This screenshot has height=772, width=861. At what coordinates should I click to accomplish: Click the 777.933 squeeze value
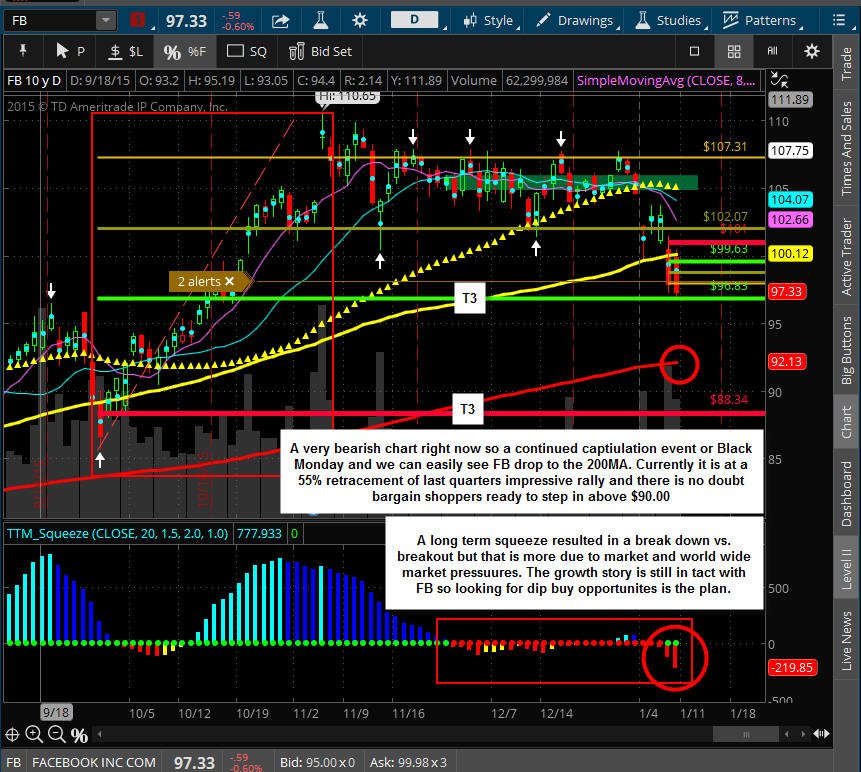259,533
